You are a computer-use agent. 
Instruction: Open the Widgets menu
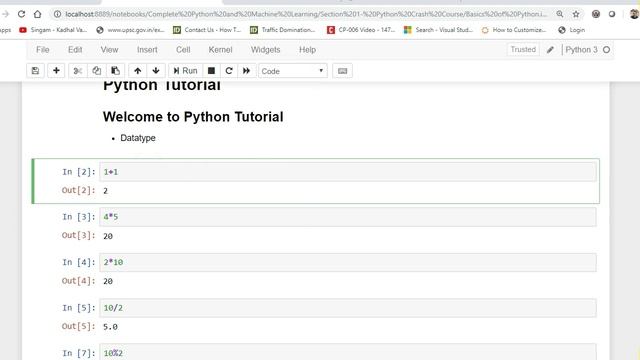tap(265, 50)
